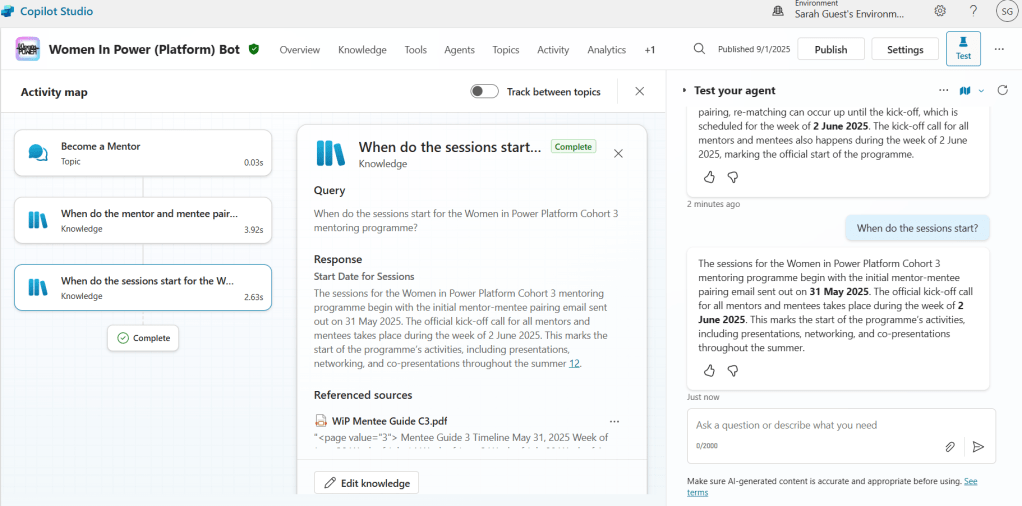This screenshot has height=506, width=1022.
Task: Click the activity map icon in test panel
Action: 965,90
